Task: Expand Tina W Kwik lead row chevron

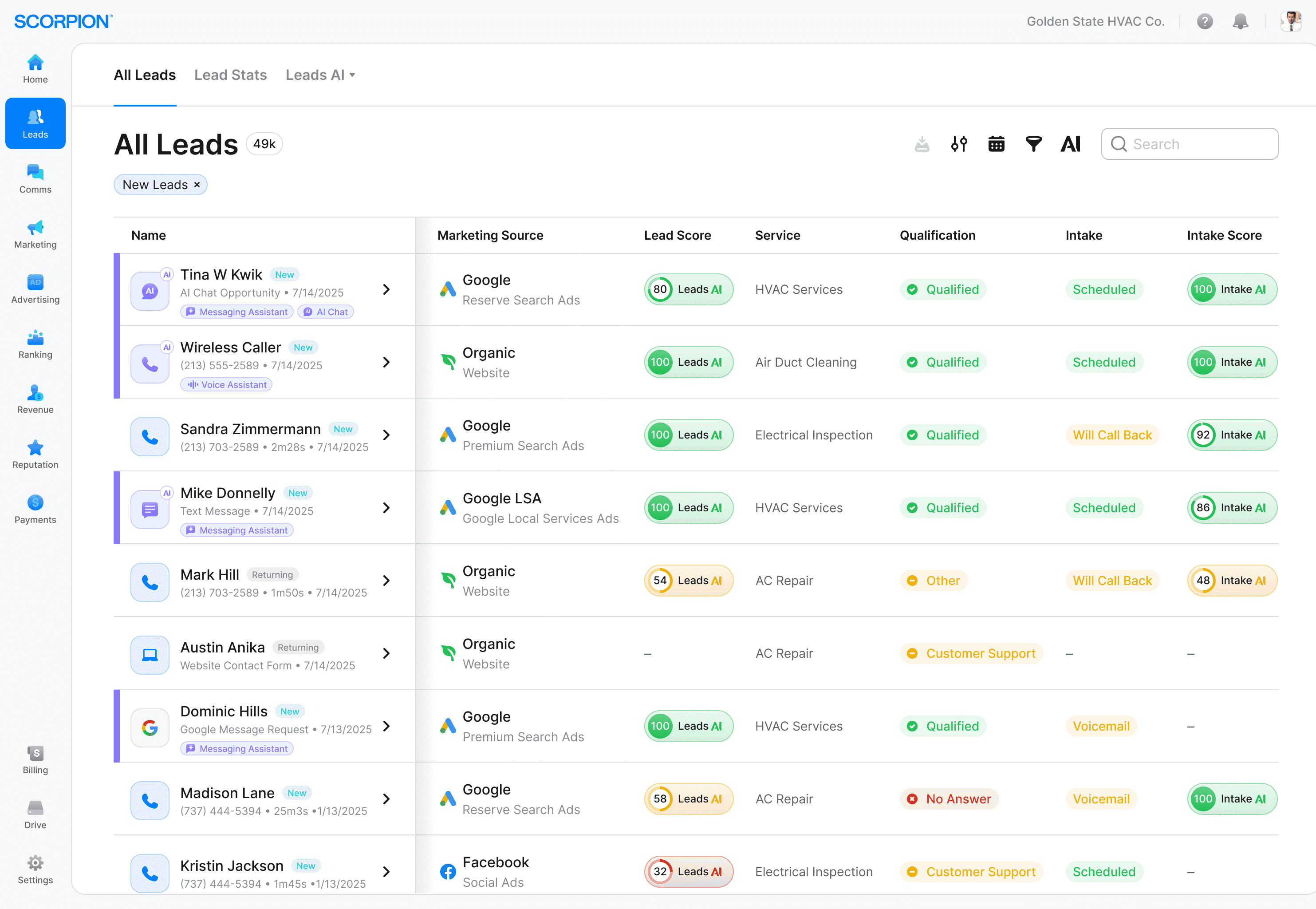Action: coord(386,289)
